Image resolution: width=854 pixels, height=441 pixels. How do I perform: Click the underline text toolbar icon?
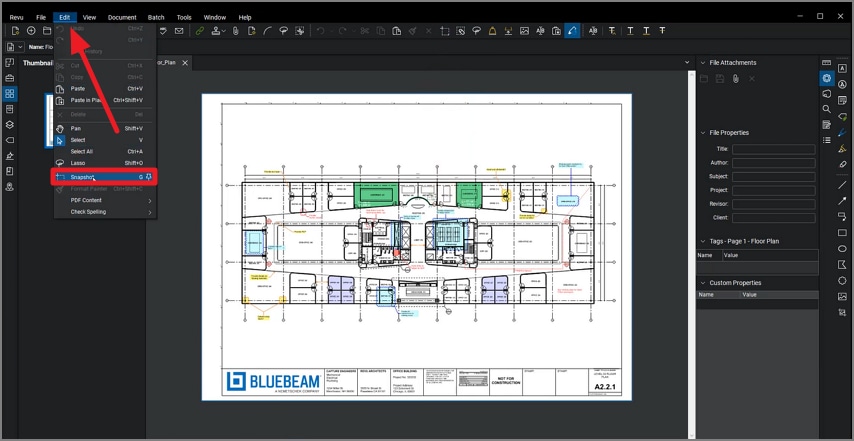click(630, 31)
